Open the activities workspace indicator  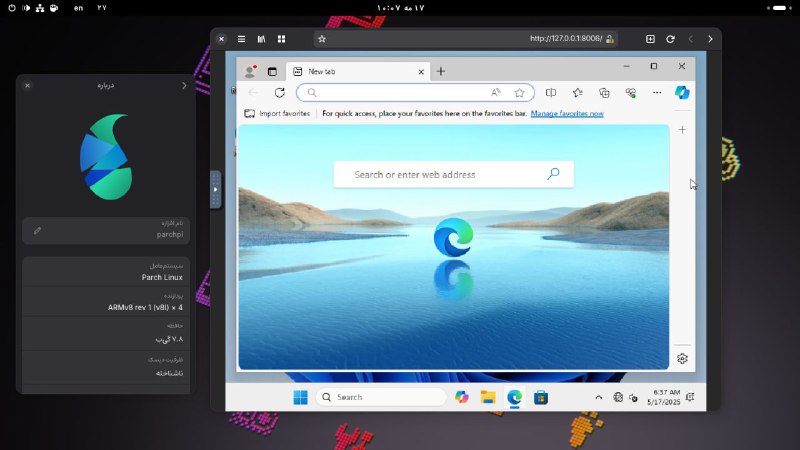(777, 8)
